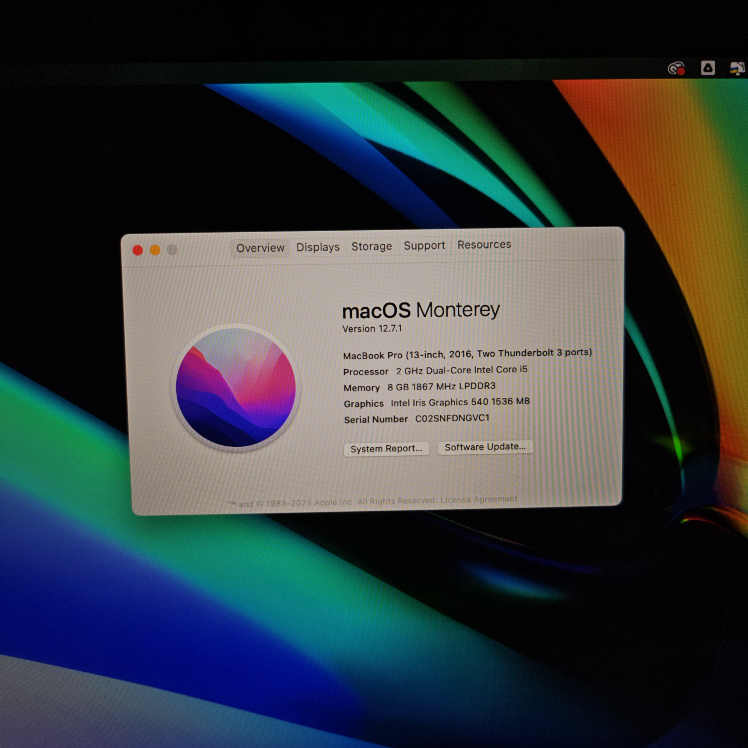The image size is (748, 748).
Task: Open System Report
Action: (386, 448)
